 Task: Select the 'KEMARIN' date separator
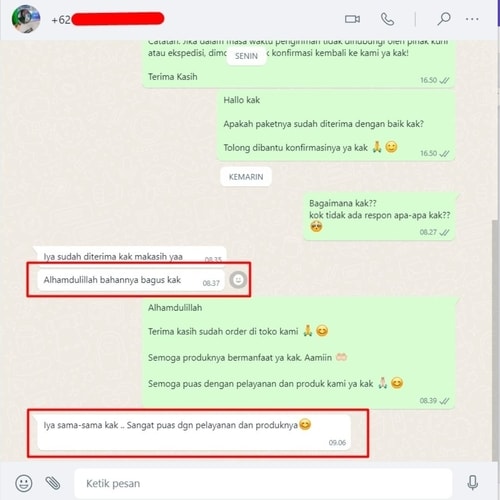(x=246, y=177)
